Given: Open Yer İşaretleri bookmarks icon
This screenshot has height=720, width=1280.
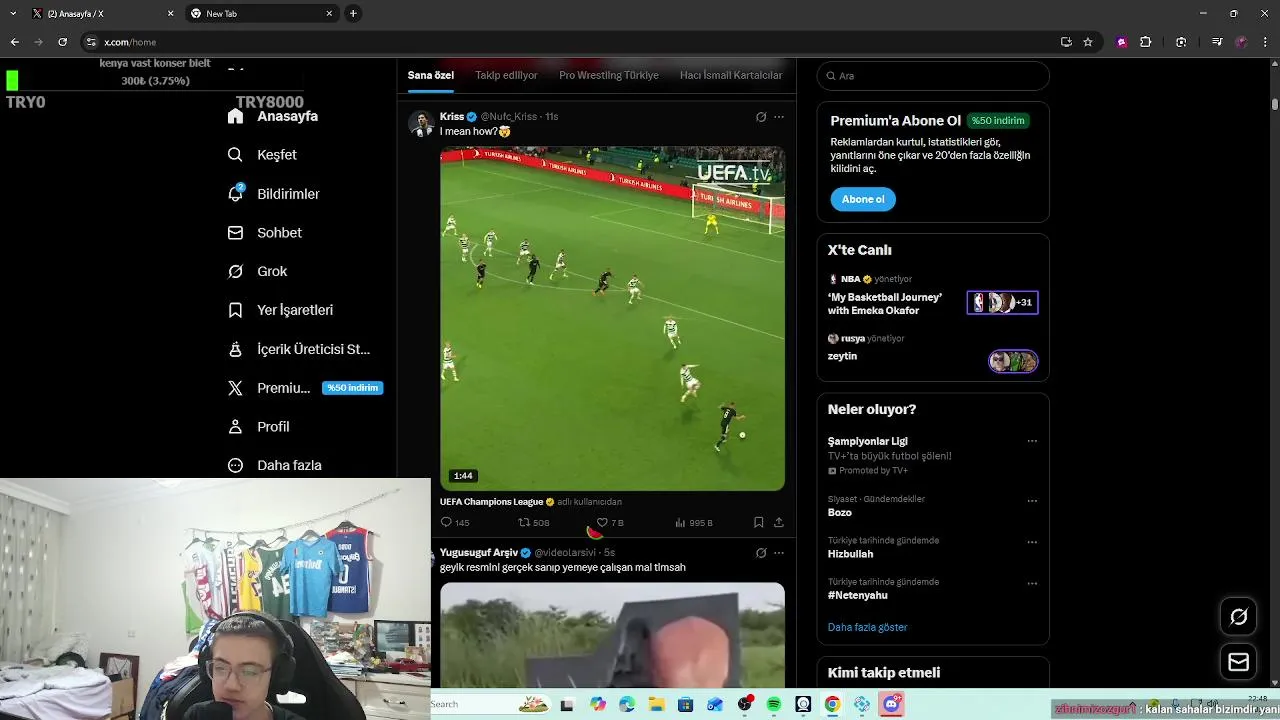Looking at the screenshot, I should [x=235, y=310].
